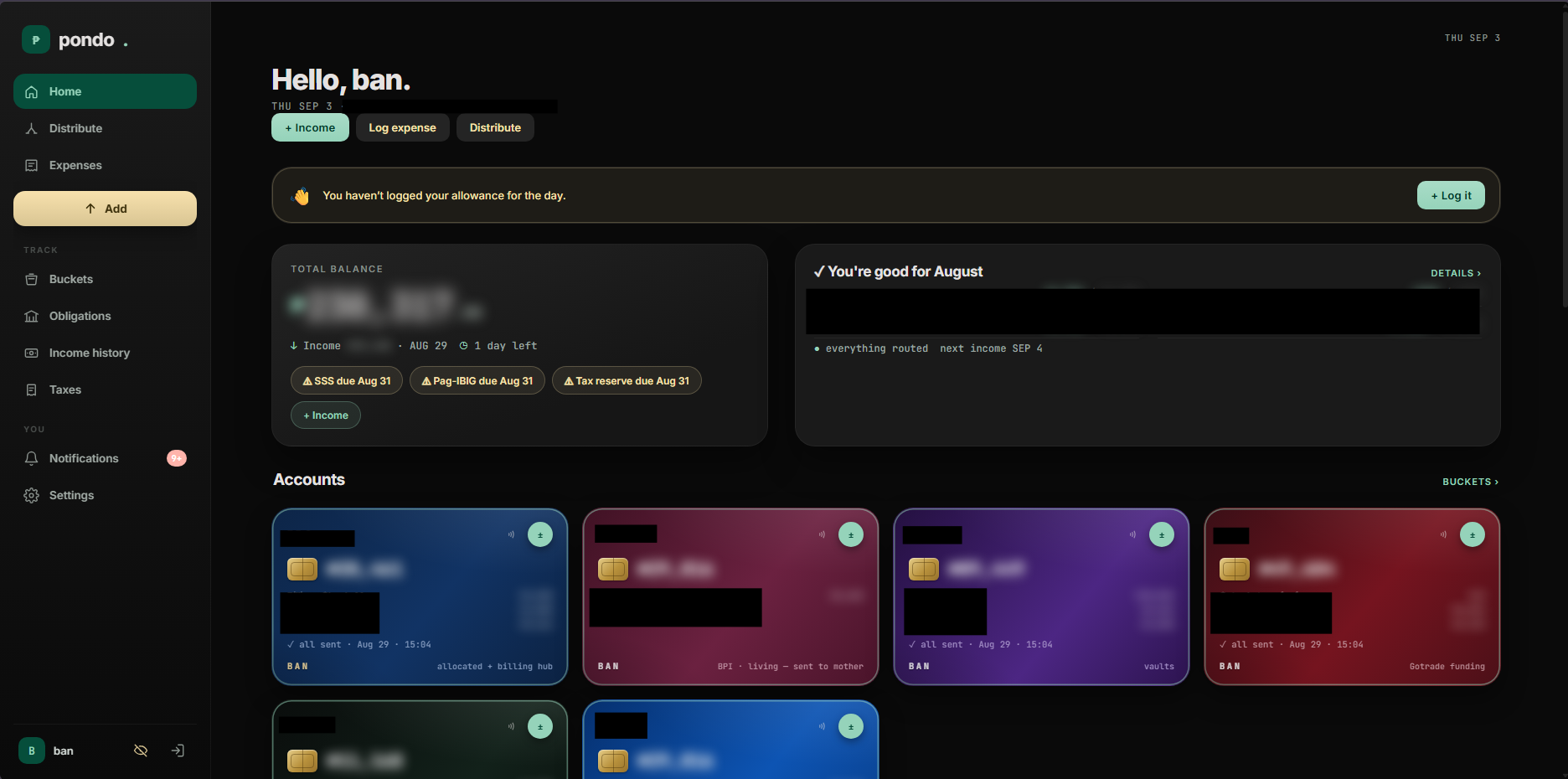
Task: Open Distribute in the sidebar navigation
Action: (x=105, y=128)
